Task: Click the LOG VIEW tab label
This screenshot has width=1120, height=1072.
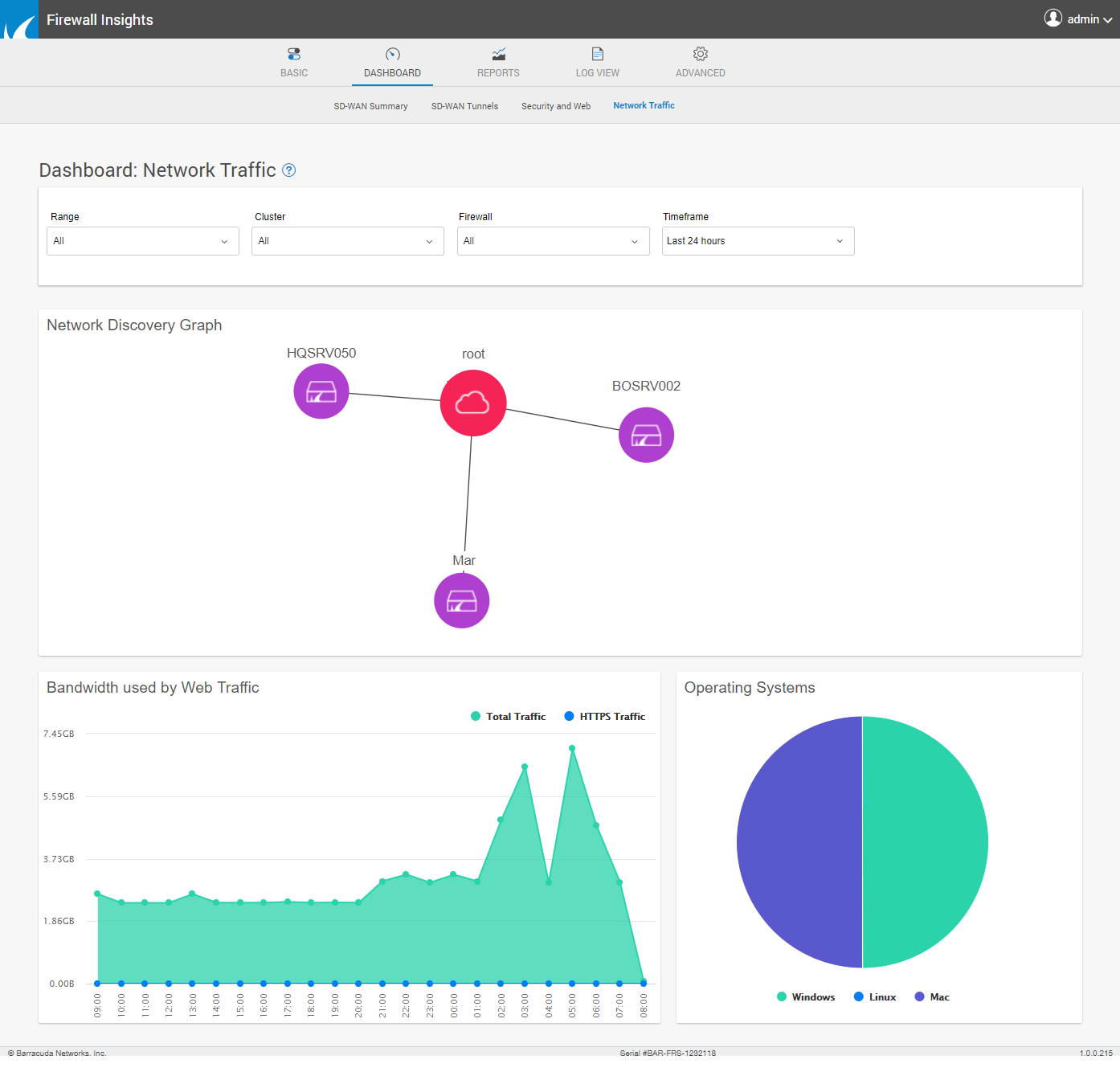Action: 598,73
